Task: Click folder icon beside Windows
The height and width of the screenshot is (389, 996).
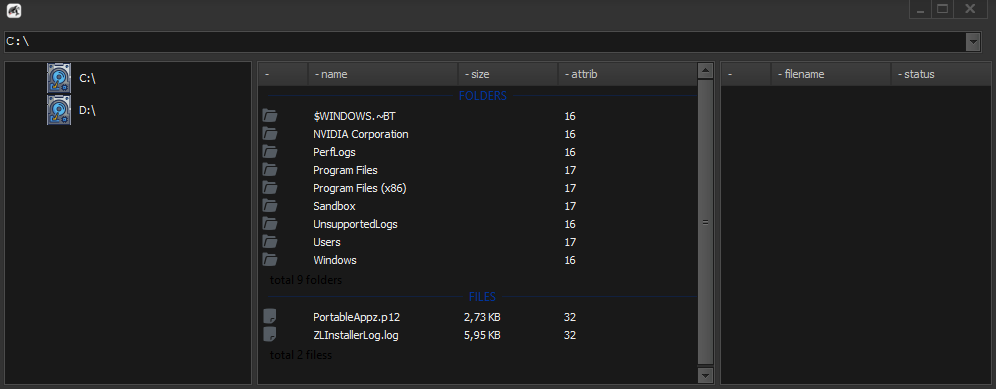Action: click(x=270, y=260)
